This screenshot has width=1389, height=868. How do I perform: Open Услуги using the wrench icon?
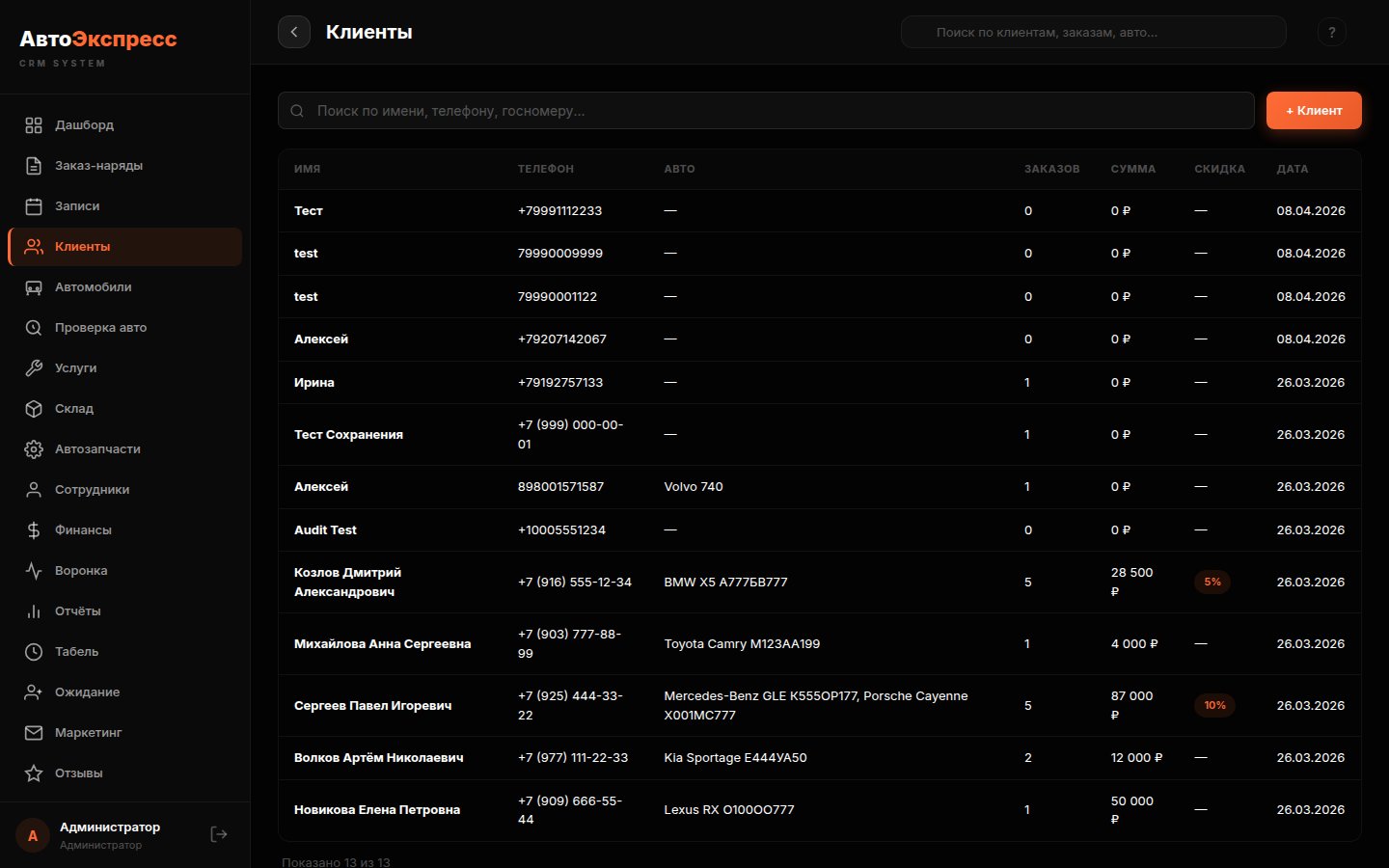[x=33, y=367]
